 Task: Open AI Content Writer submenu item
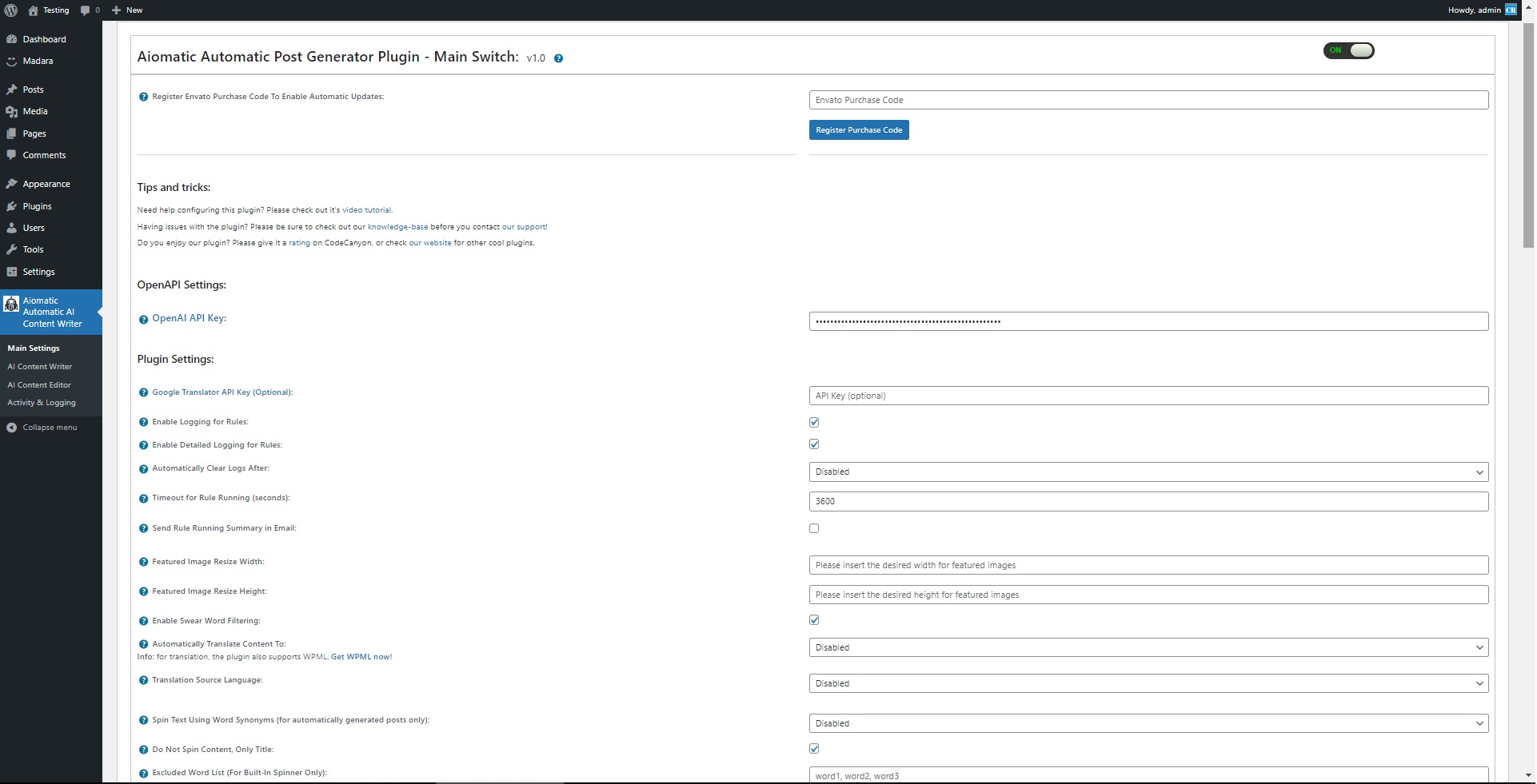(40, 367)
